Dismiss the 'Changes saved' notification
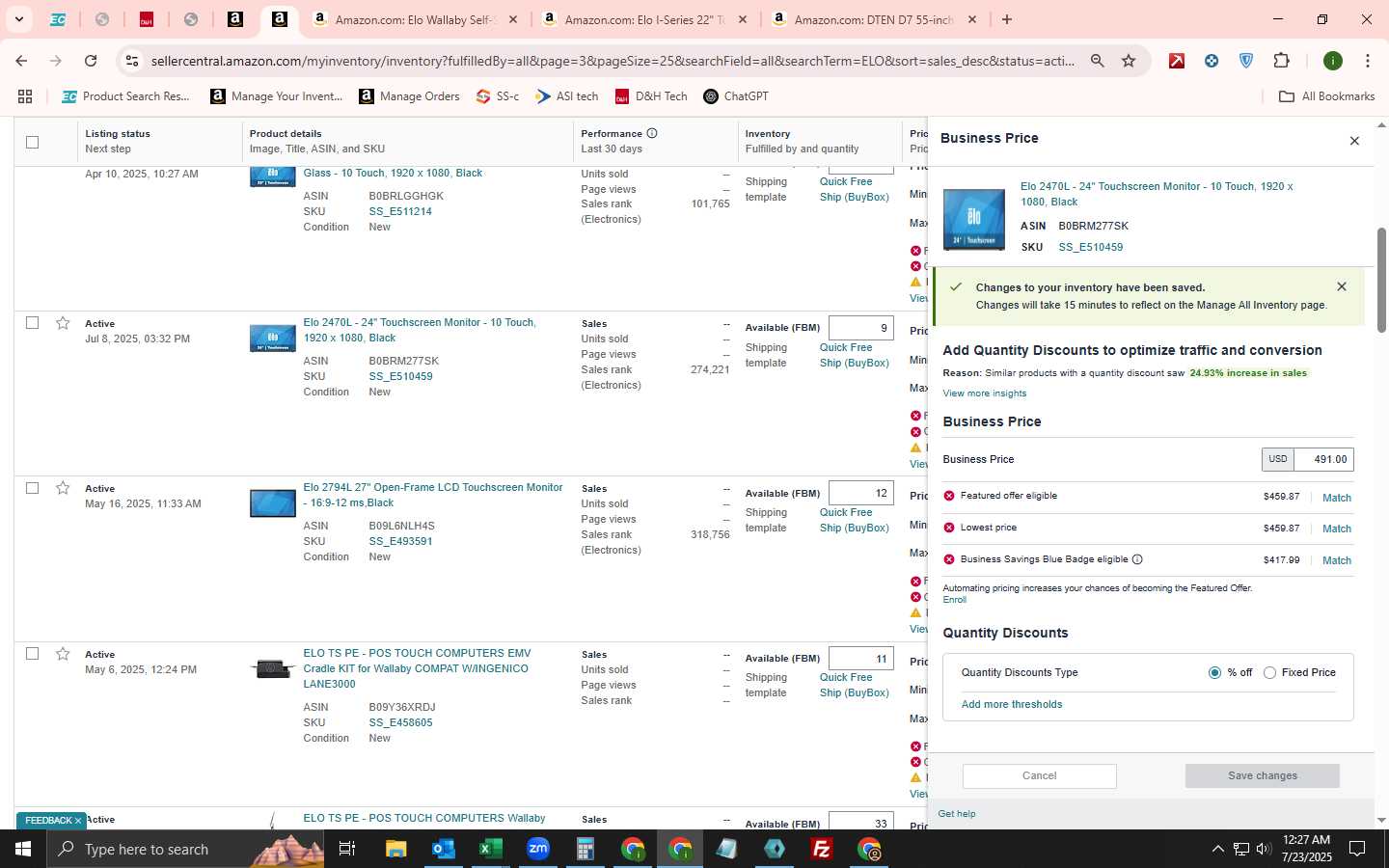The height and width of the screenshot is (868, 1389). 1342,286
